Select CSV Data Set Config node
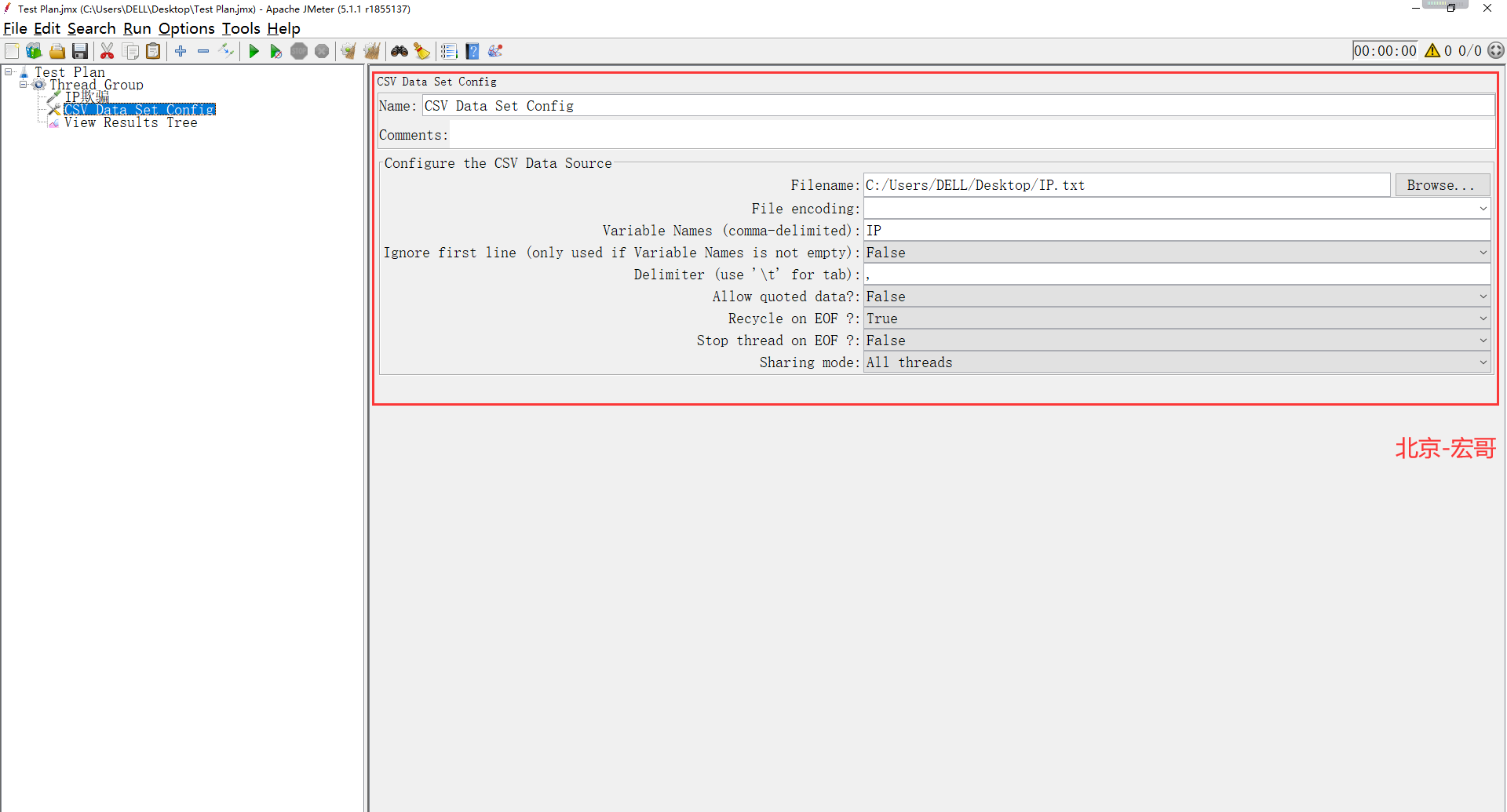The height and width of the screenshot is (812, 1507). [140, 110]
